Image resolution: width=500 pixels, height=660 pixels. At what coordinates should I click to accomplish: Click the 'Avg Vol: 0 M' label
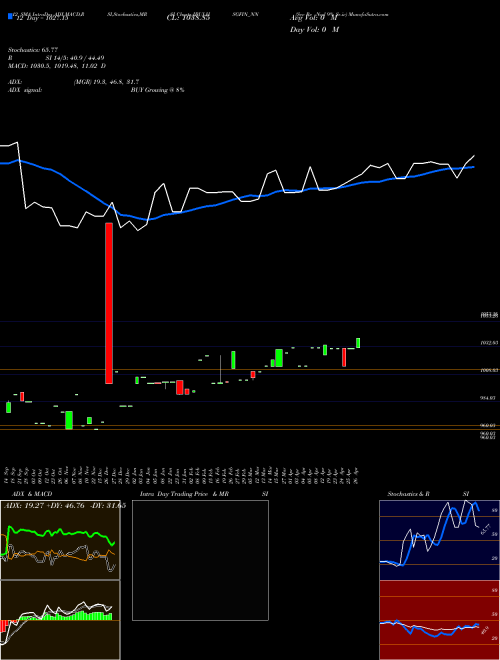click(x=314, y=19)
